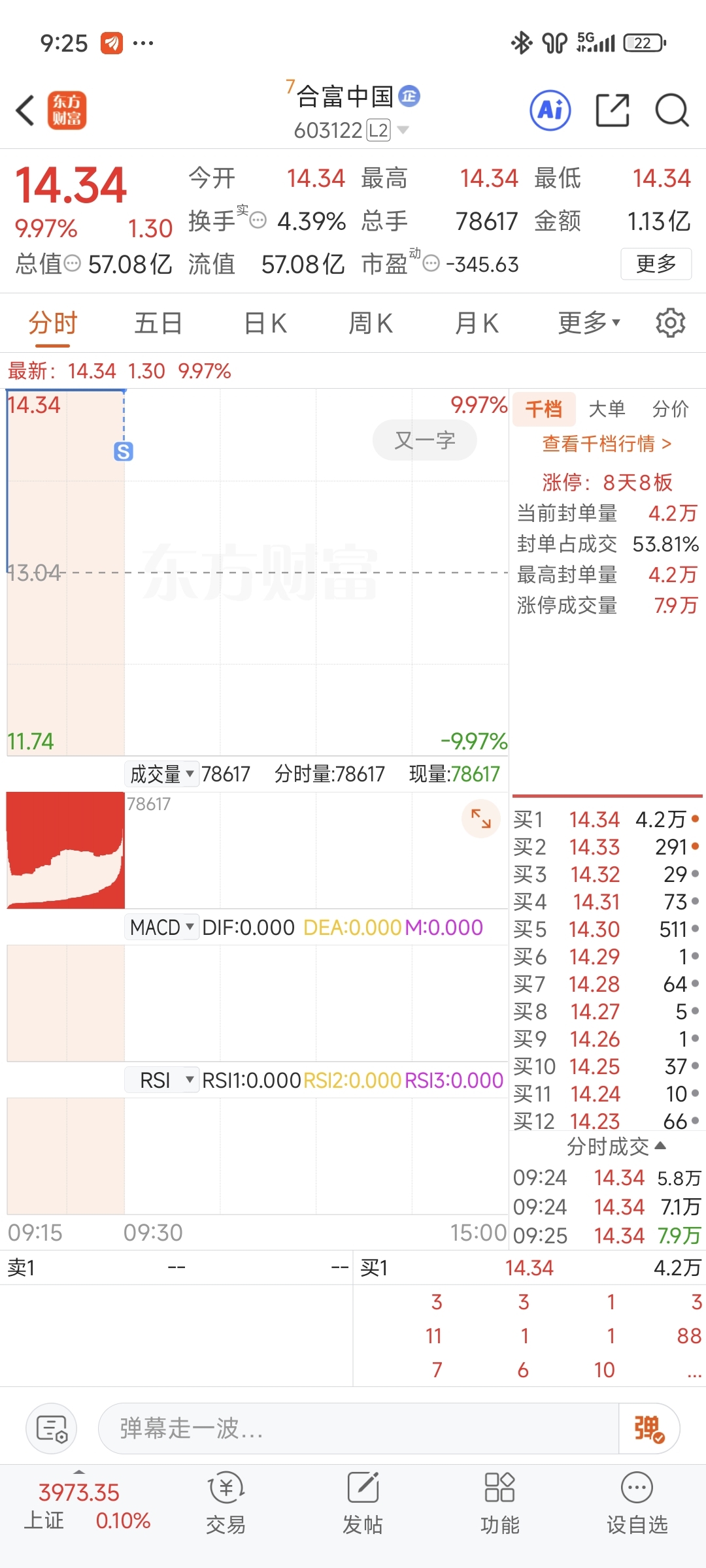Tap the queue order value 88
706x1568 pixels.
(x=689, y=1335)
